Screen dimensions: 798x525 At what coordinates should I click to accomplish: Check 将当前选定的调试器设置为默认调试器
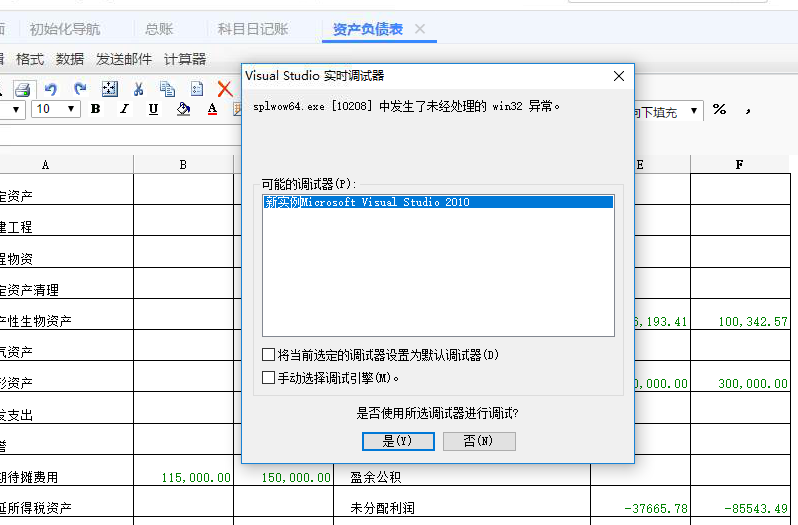(268, 354)
